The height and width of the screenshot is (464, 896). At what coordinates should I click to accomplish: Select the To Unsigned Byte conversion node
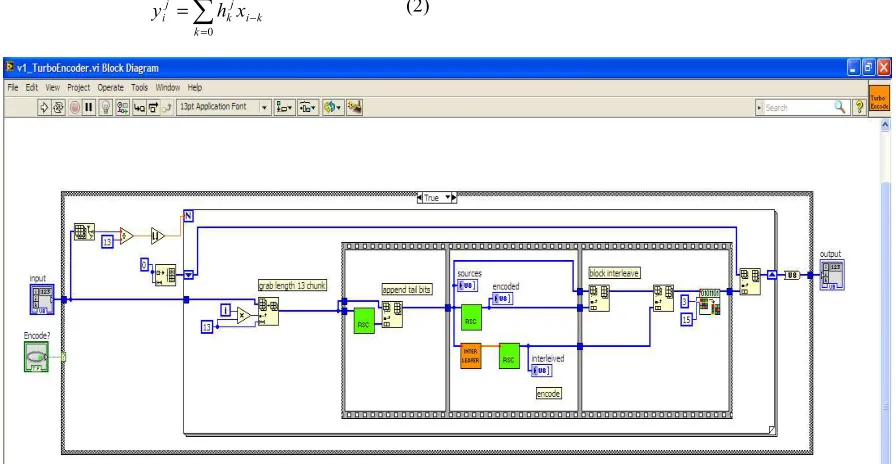click(x=792, y=275)
